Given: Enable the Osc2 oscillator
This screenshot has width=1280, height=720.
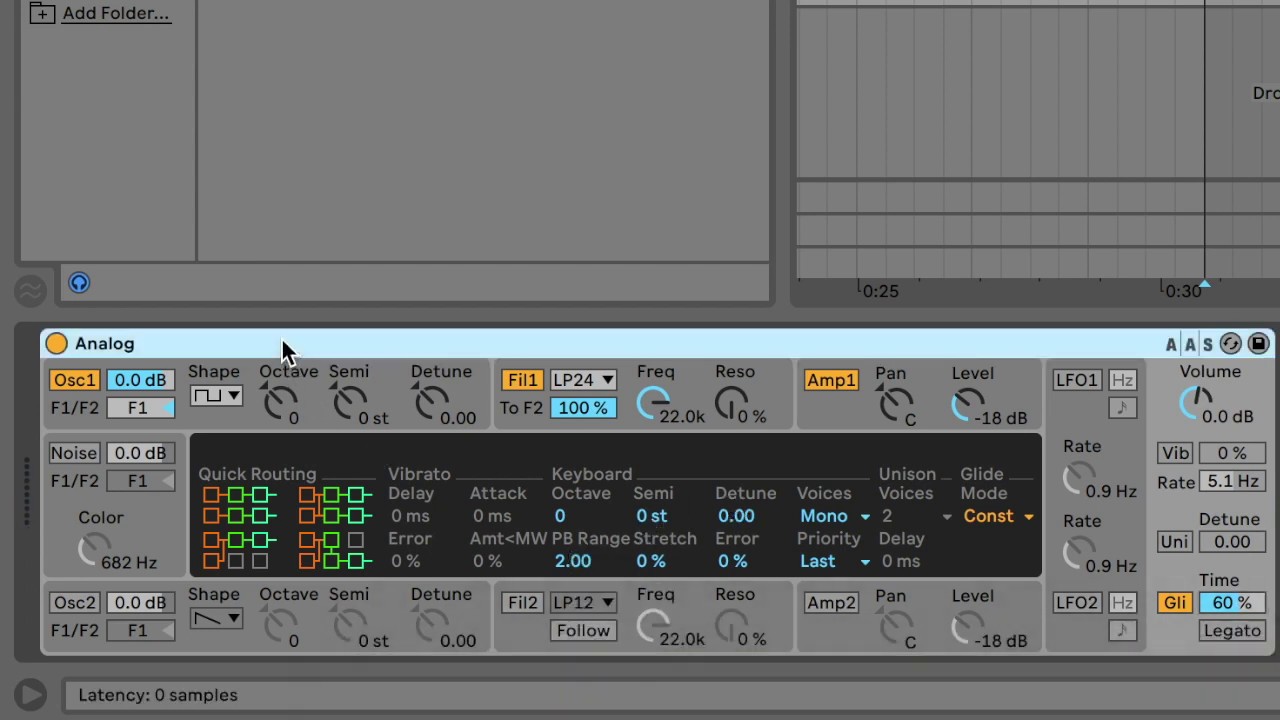Looking at the screenshot, I should click(75, 603).
